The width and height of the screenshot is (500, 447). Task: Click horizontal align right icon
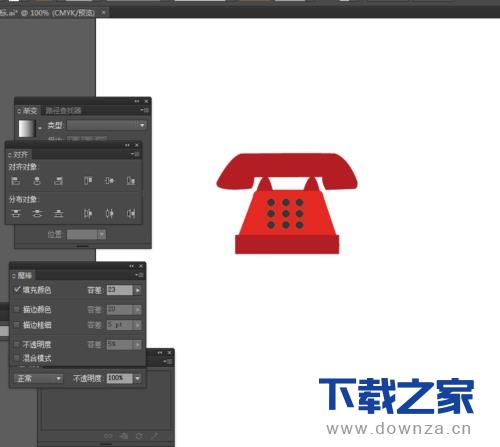[x=58, y=181]
